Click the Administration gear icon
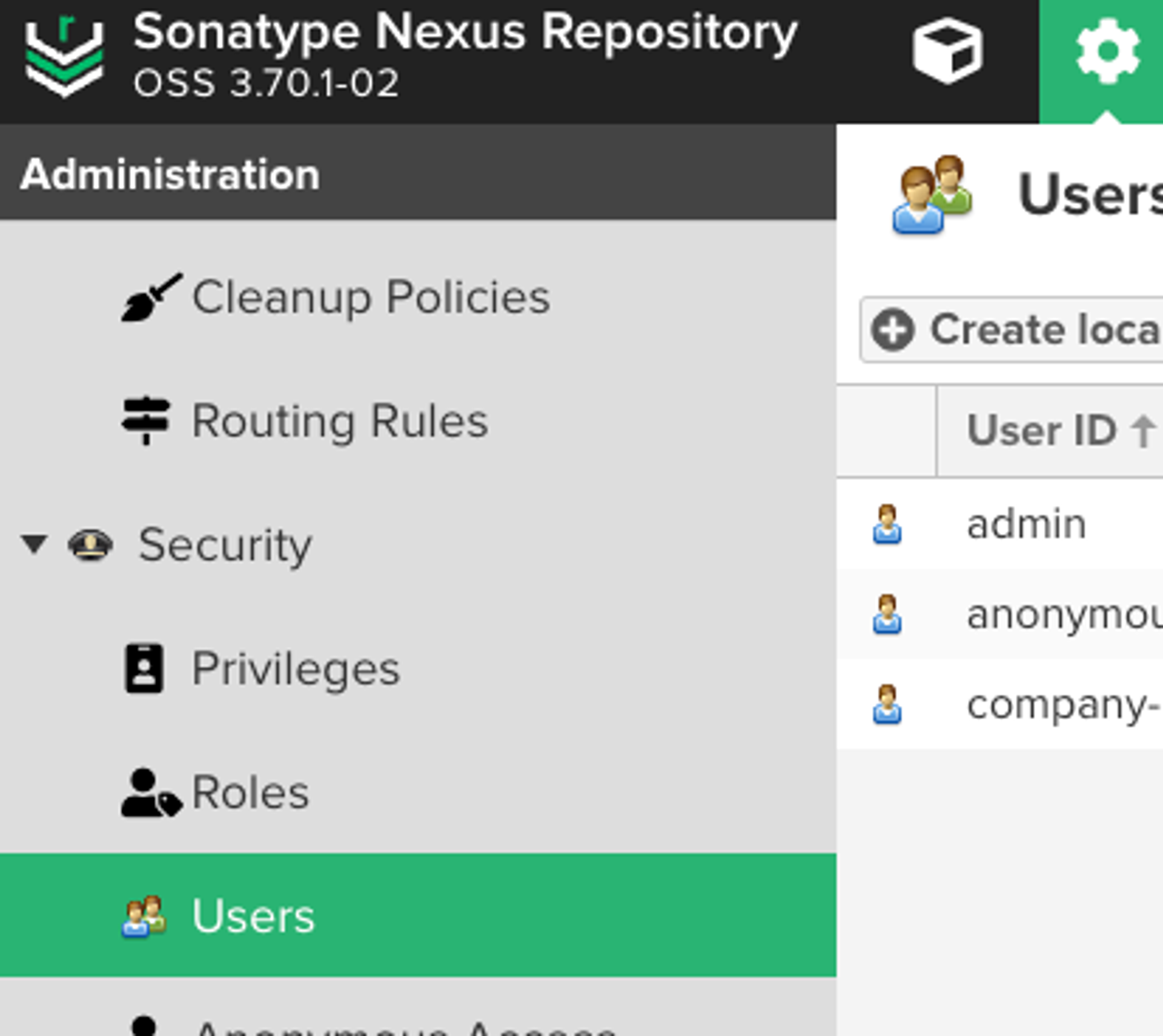 pos(1107,51)
